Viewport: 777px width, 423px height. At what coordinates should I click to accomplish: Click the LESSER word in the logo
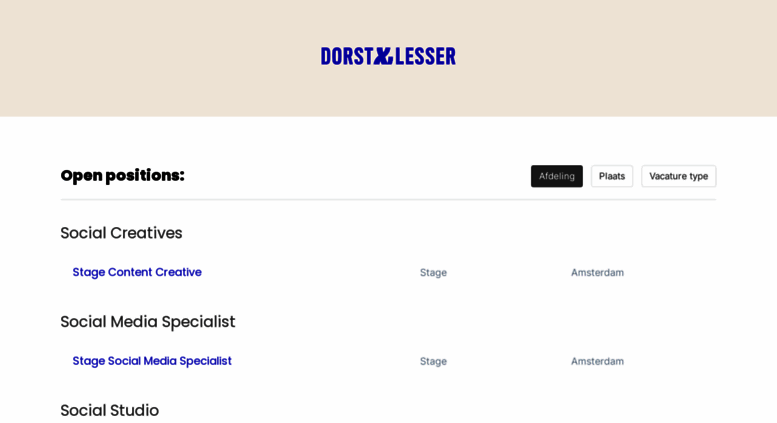pyautogui.click(x=425, y=56)
